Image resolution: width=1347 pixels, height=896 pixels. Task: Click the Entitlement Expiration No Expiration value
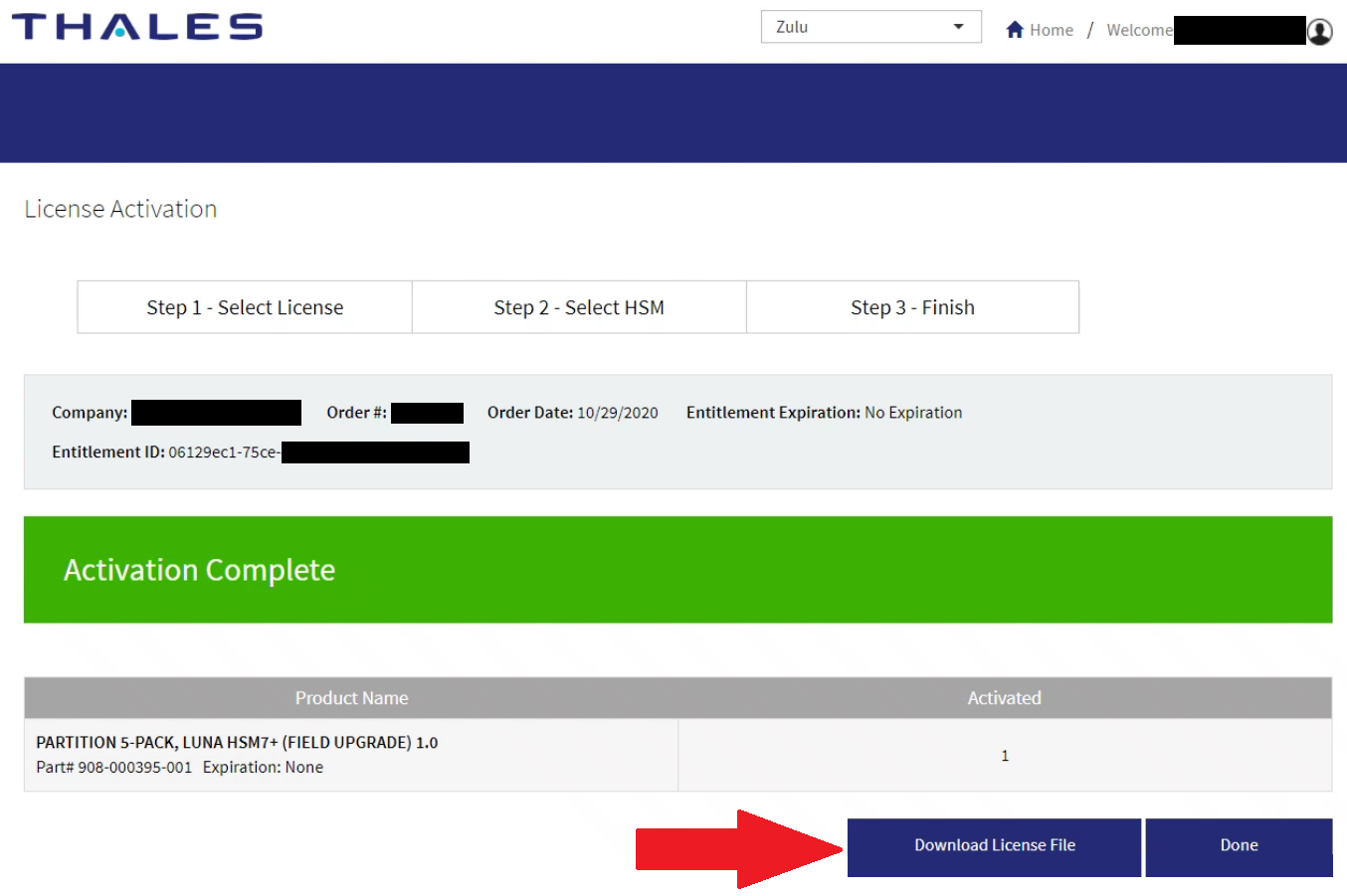pos(913,413)
